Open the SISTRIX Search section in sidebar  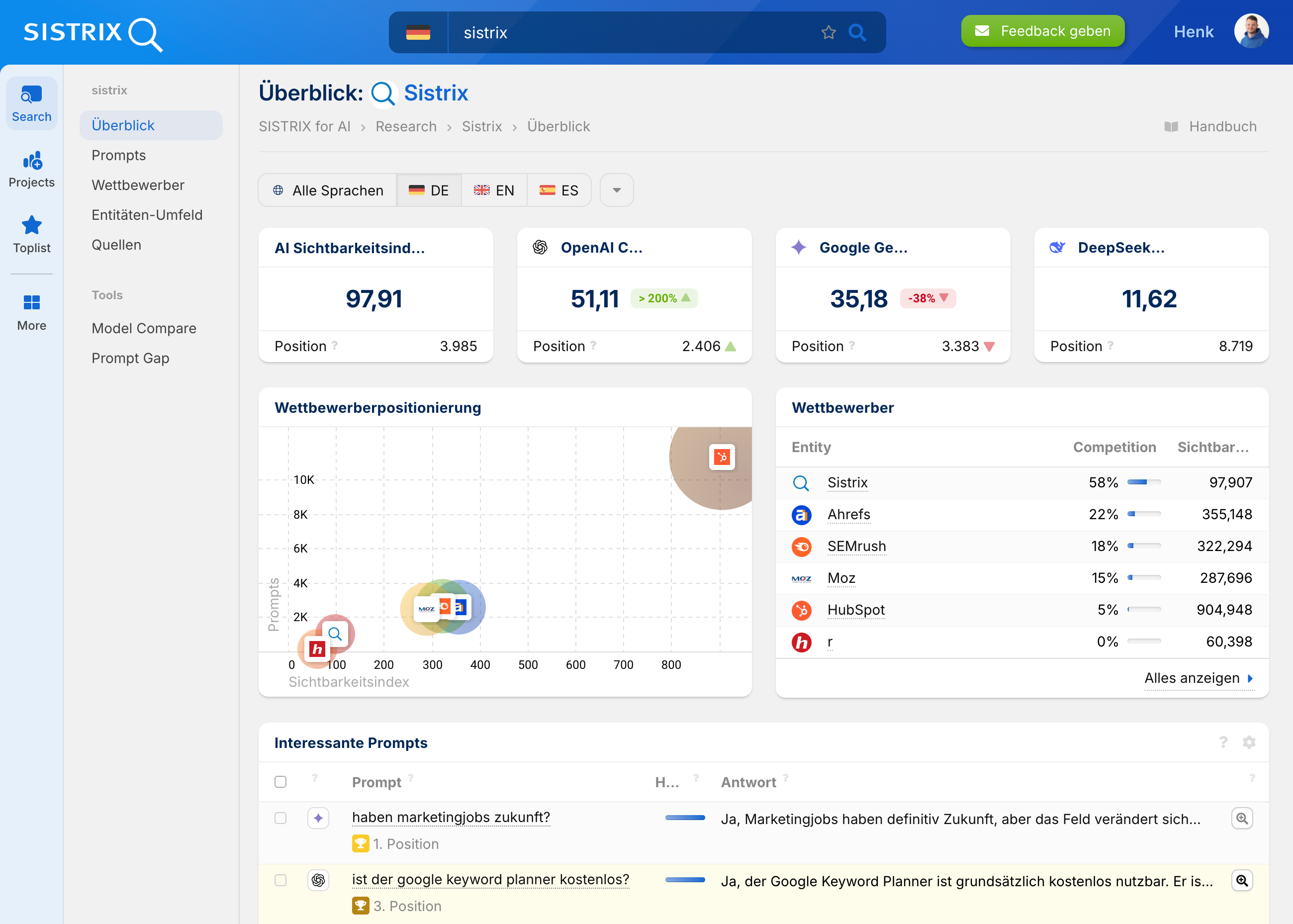[31, 103]
